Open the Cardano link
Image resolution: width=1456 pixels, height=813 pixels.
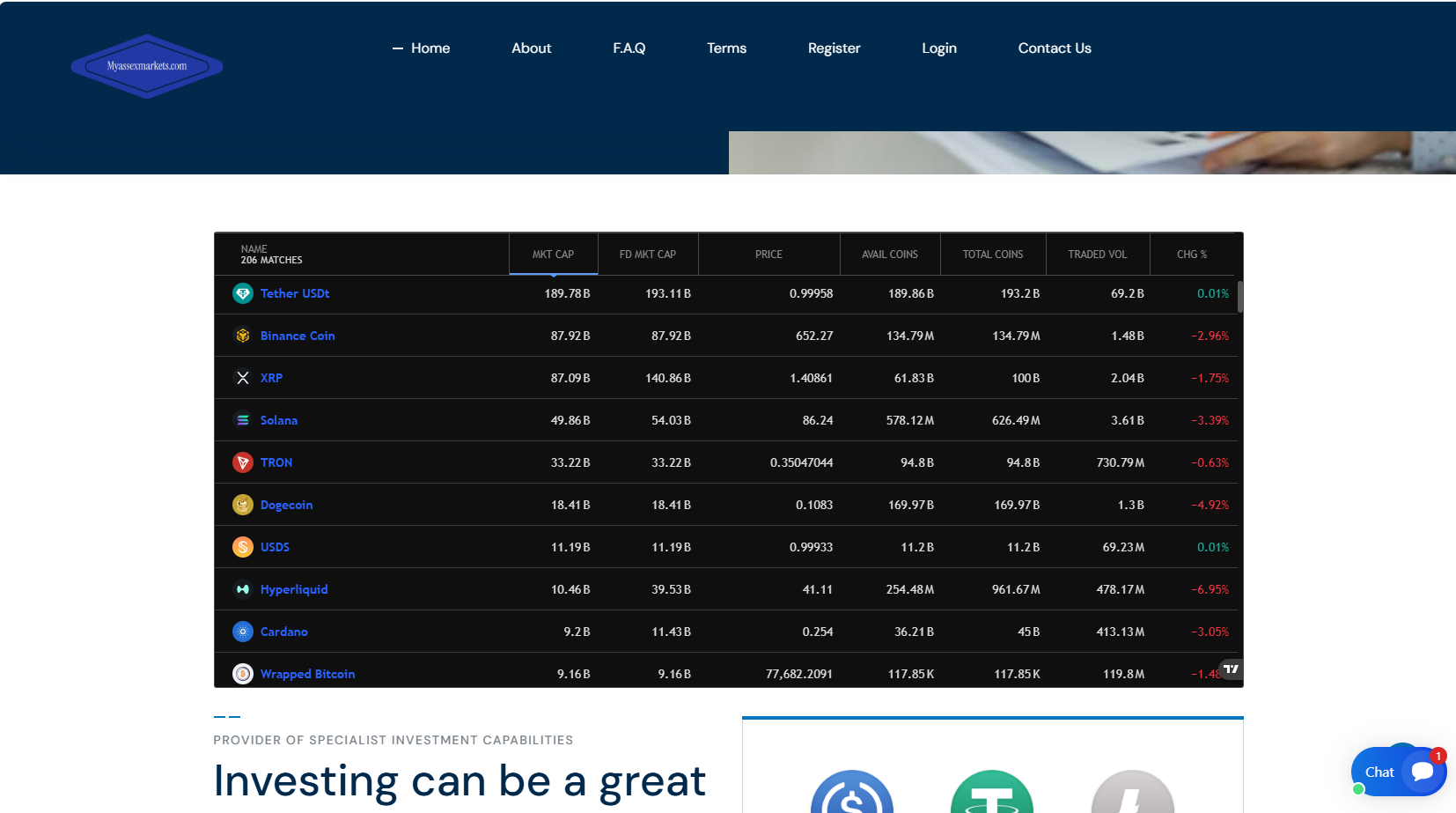click(x=284, y=632)
